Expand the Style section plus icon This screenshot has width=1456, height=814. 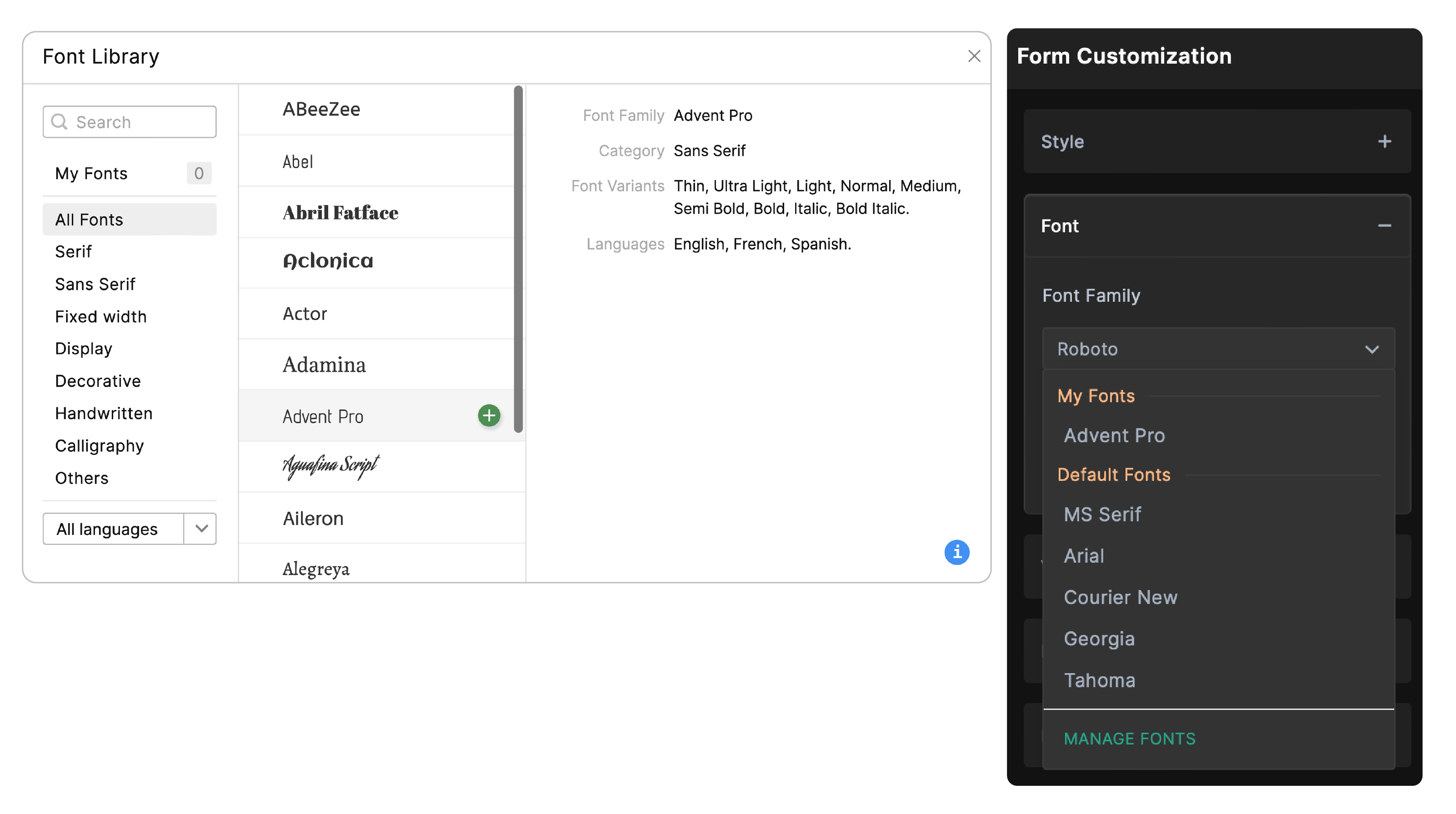click(1384, 141)
